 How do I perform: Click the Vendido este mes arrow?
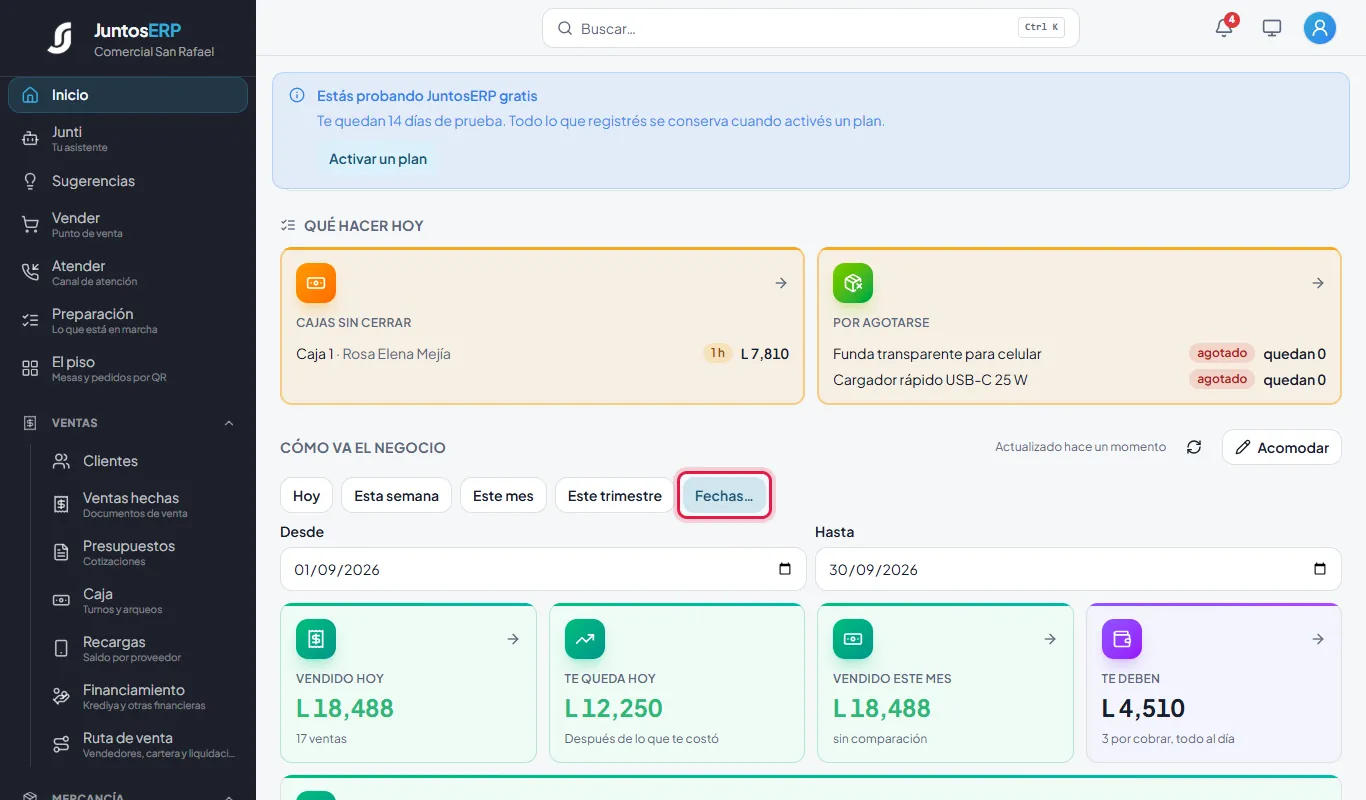(x=1050, y=639)
